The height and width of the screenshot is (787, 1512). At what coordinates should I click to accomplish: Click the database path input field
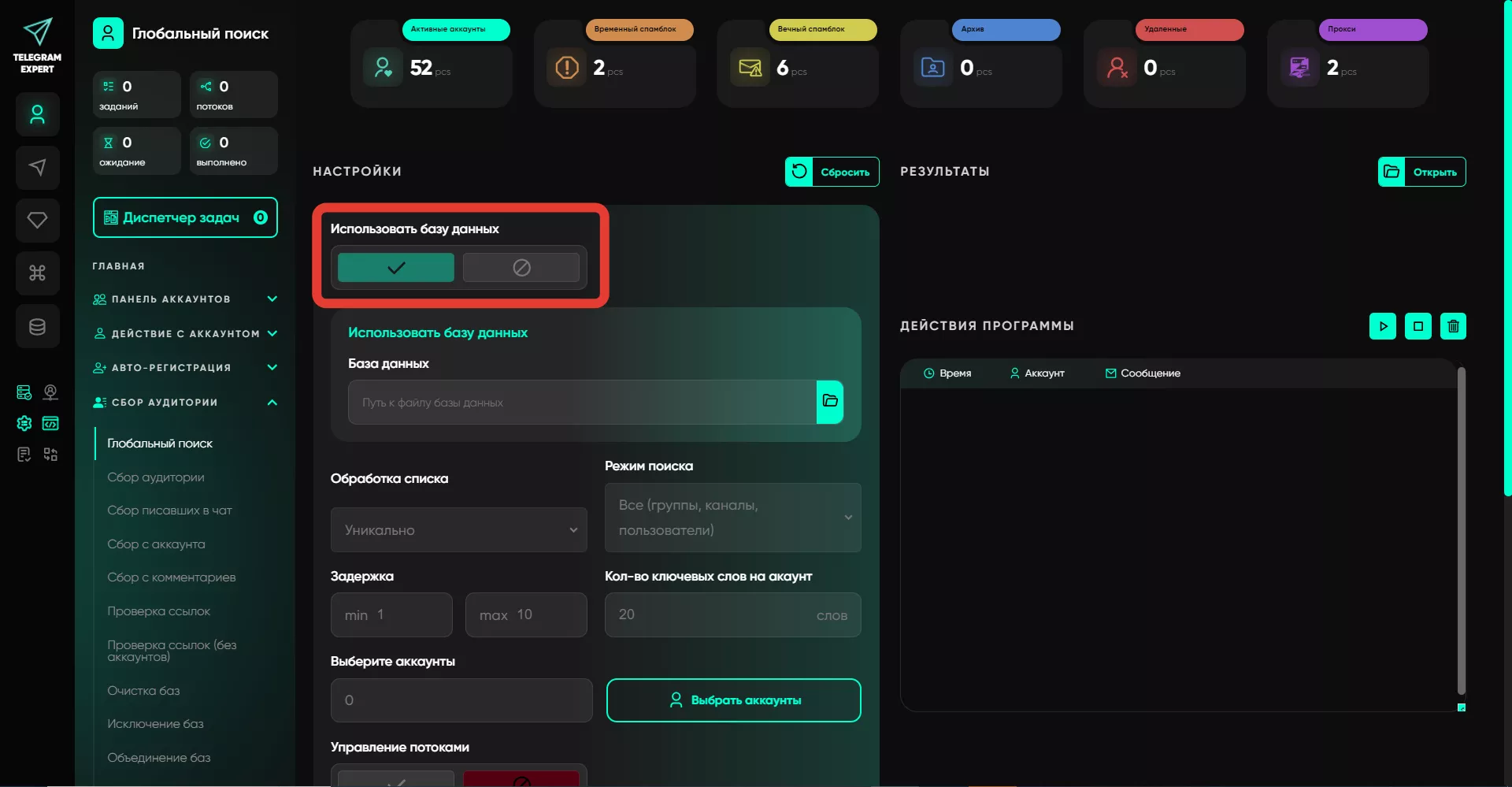(582, 402)
